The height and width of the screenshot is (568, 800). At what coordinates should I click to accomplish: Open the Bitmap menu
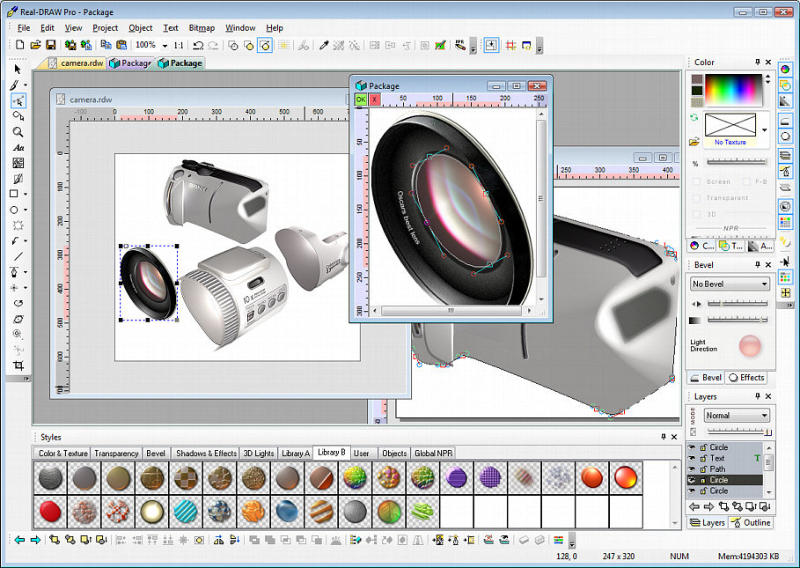[202, 28]
